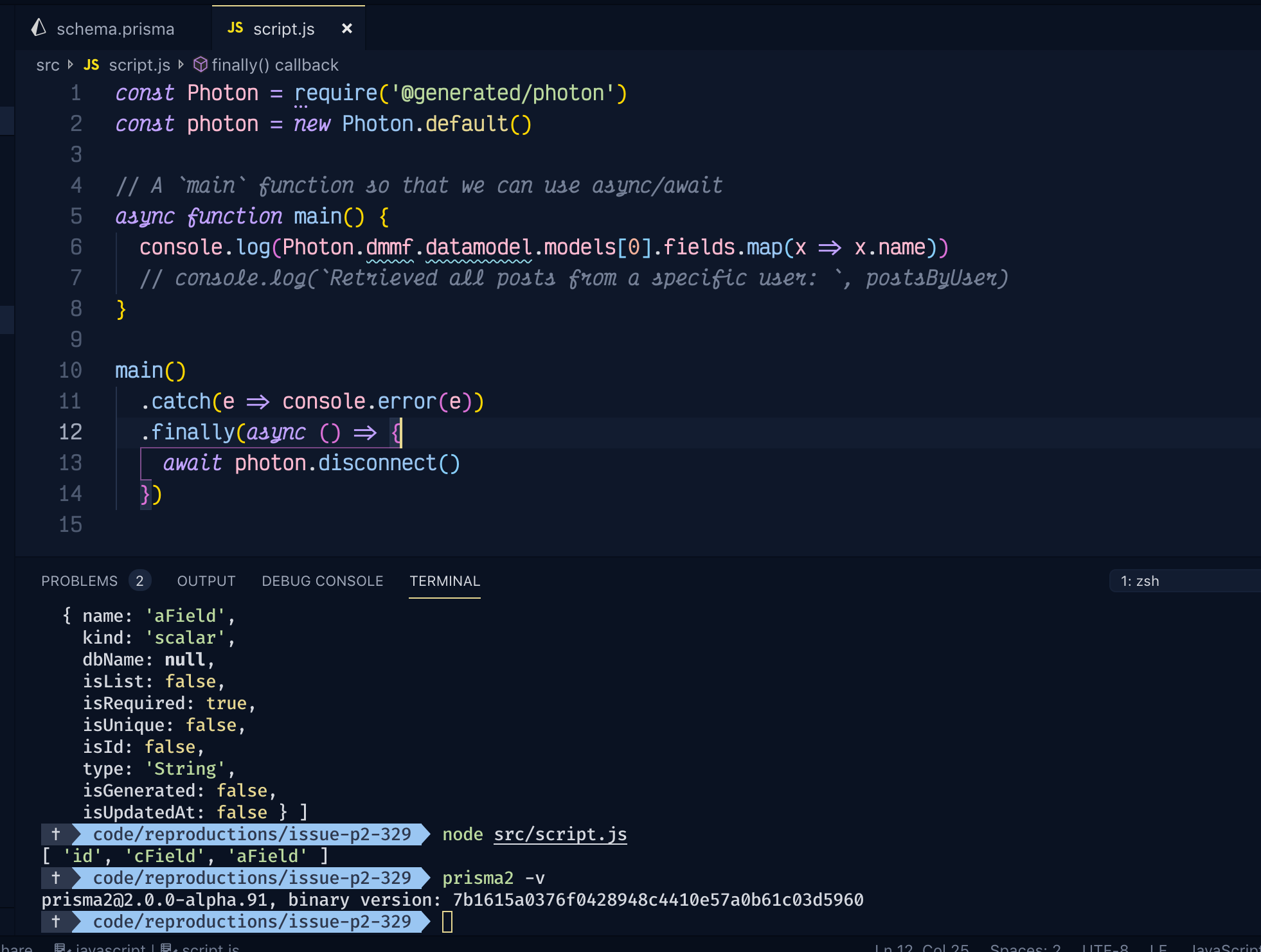Open the DEBUG CONSOLE tab
The width and height of the screenshot is (1261, 952).
coord(322,581)
